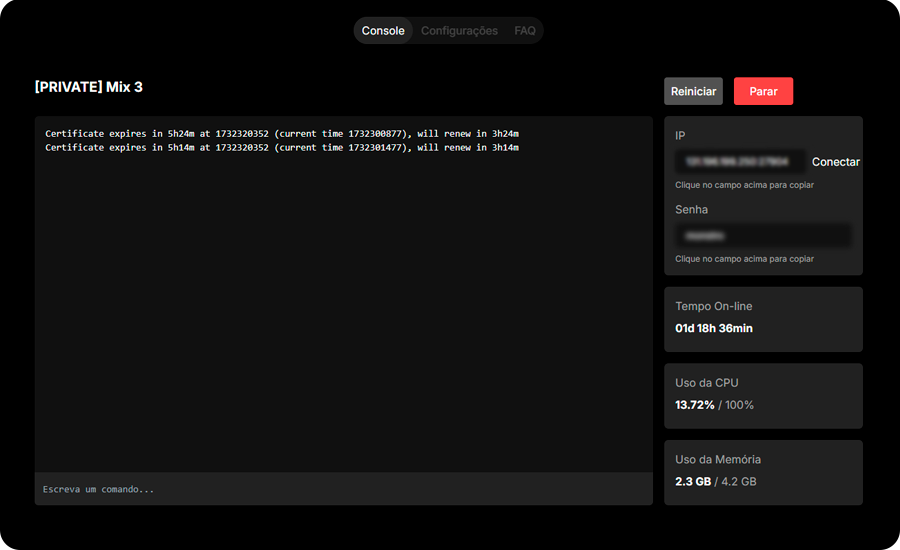
Task: Click the Uso da Memória value
Action: (x=693, y=481)
